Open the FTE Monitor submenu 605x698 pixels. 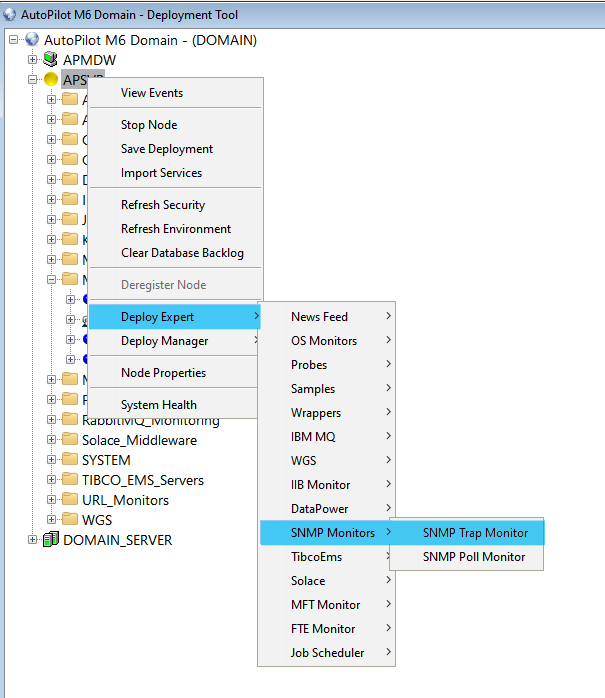[327, 629]
